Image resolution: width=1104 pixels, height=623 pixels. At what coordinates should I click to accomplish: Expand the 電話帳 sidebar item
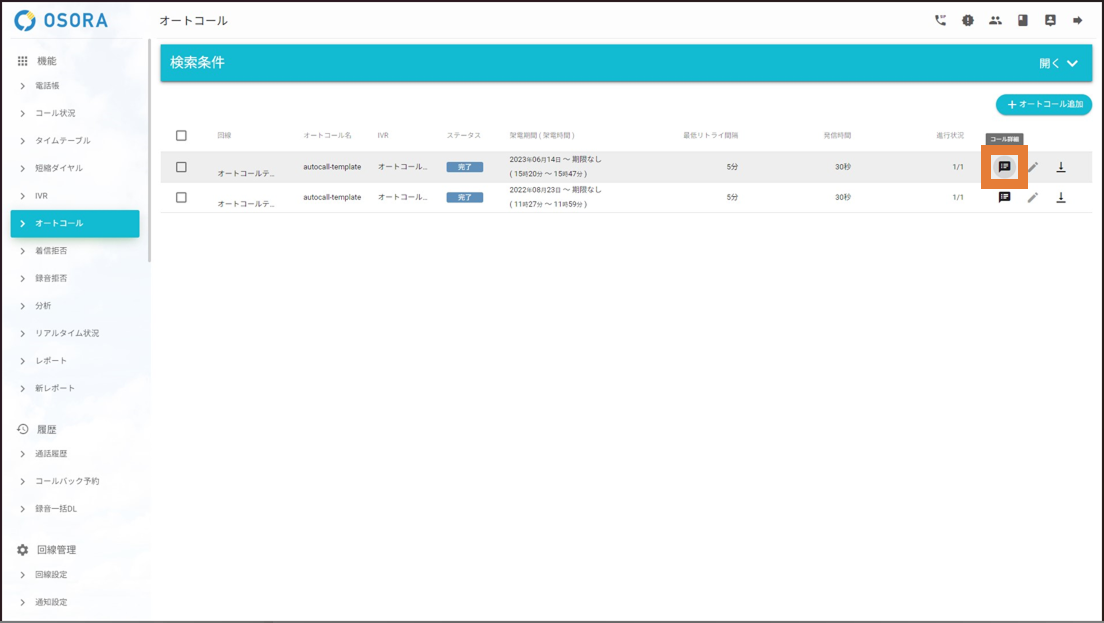[x=47, y=86]
